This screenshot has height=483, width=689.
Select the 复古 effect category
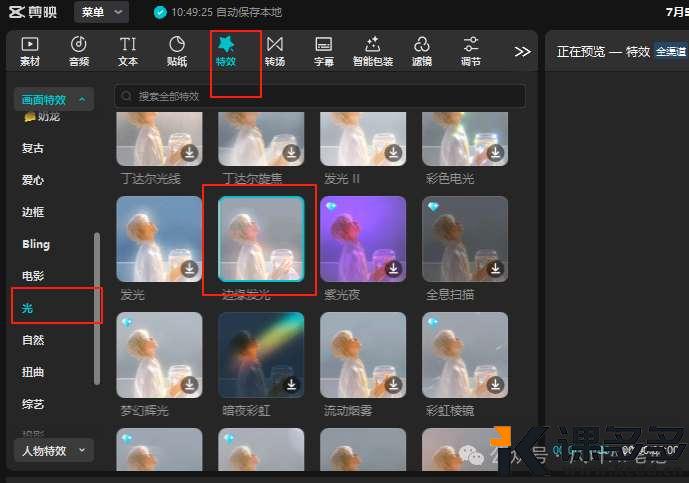tap(33, 148)
